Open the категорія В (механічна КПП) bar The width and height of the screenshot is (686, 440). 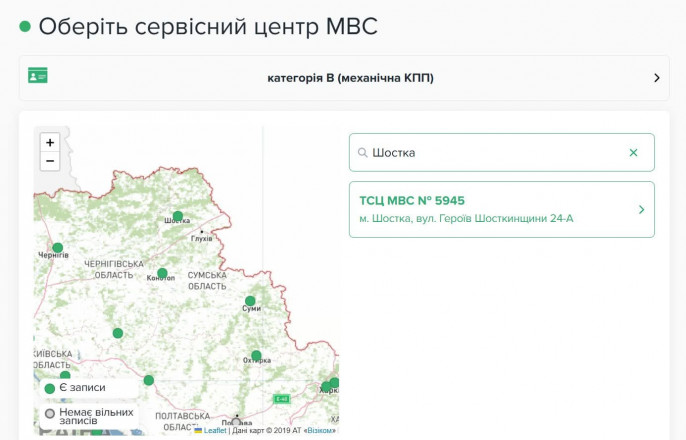click(x=350, y=78)
